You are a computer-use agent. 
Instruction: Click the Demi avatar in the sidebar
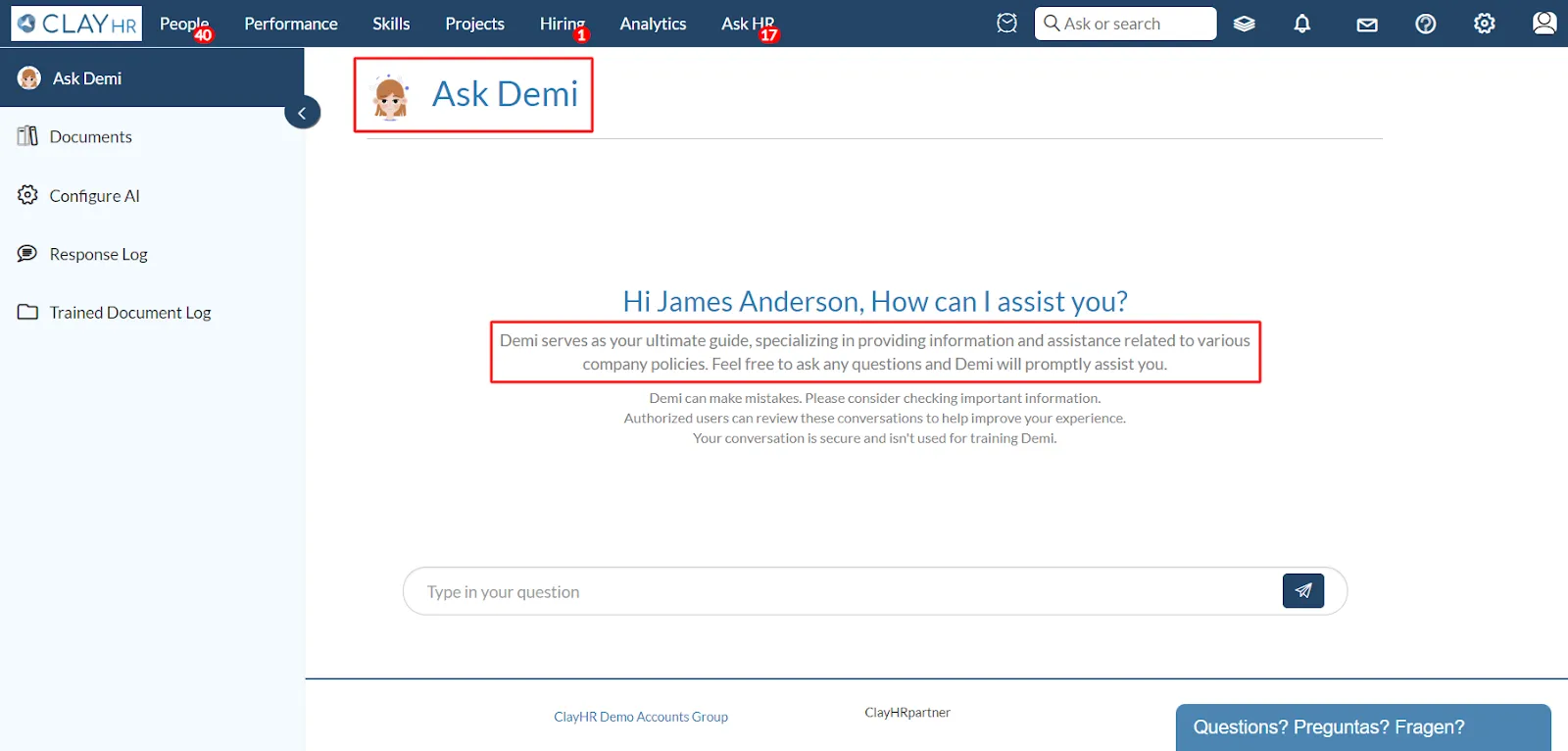point(29,78)
